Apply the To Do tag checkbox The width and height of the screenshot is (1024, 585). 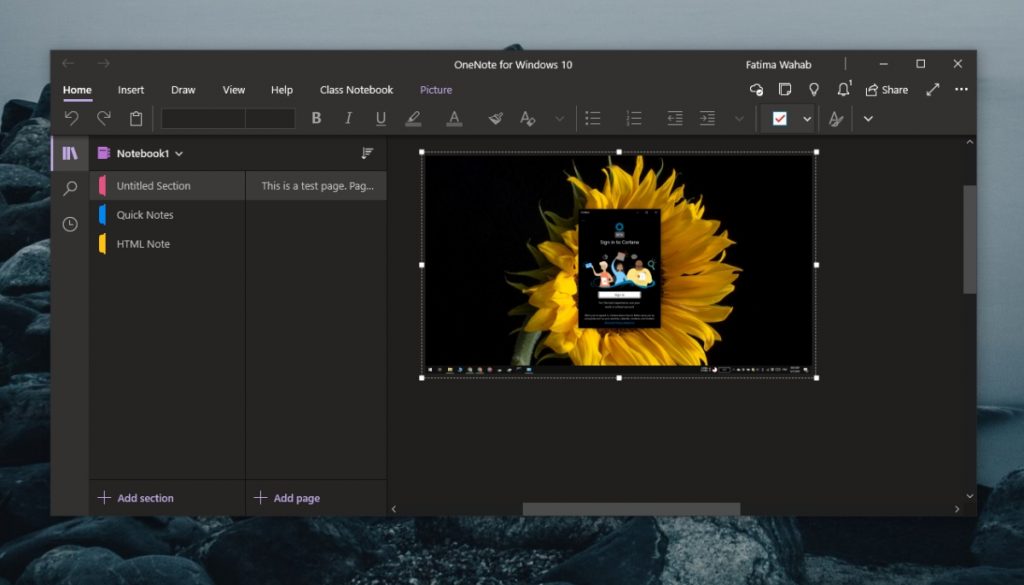[x=781, y=118]
